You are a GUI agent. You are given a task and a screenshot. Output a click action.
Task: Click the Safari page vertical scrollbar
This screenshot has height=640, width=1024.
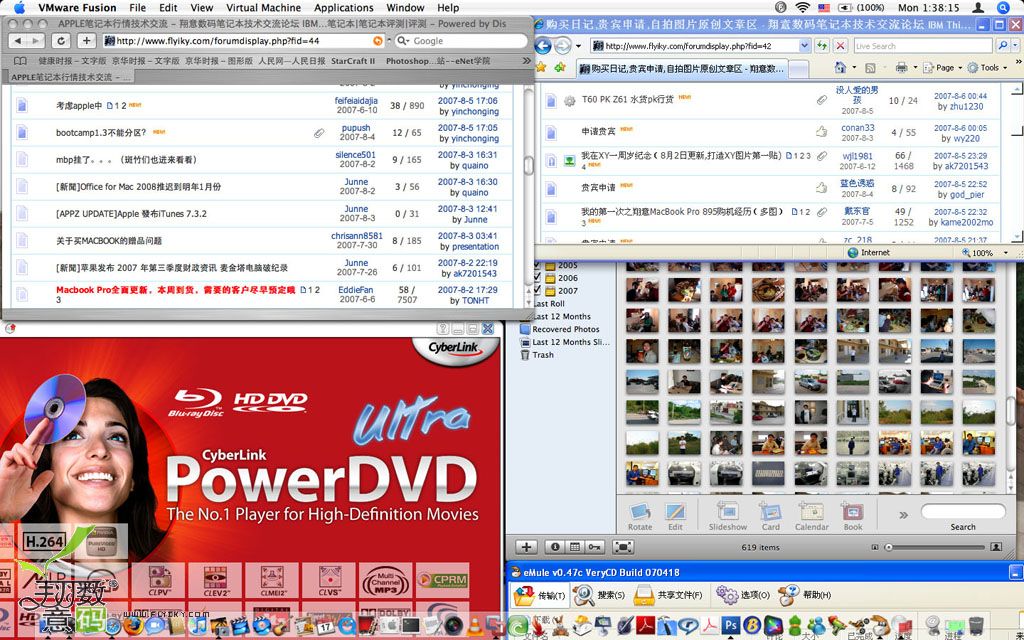coord(528,165)
